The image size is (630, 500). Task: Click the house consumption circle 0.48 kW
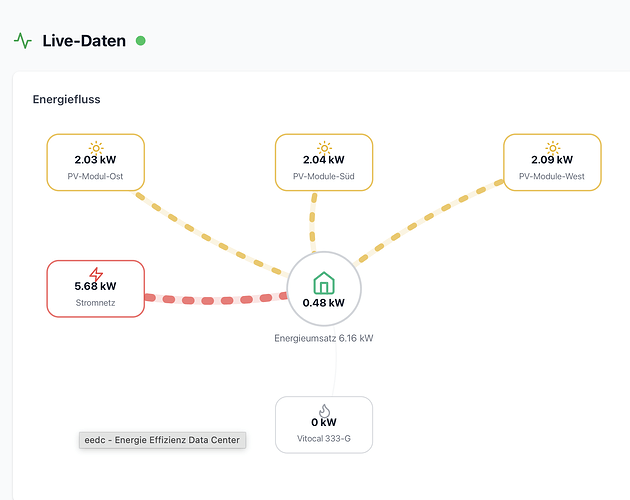coord(324,289)
